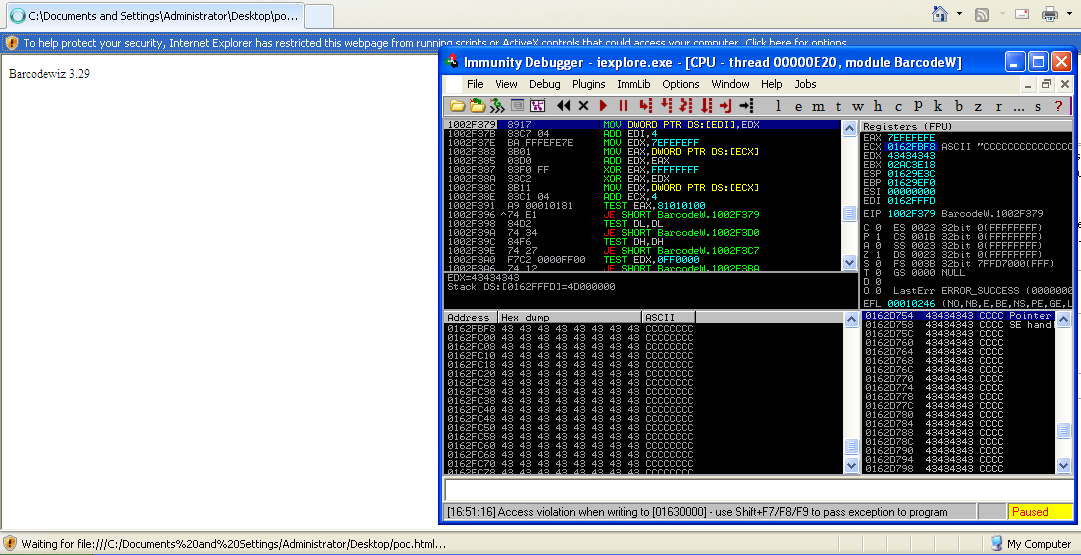Click the Step into icon
The image size is (1081, 555).
(x=645, y=105)
